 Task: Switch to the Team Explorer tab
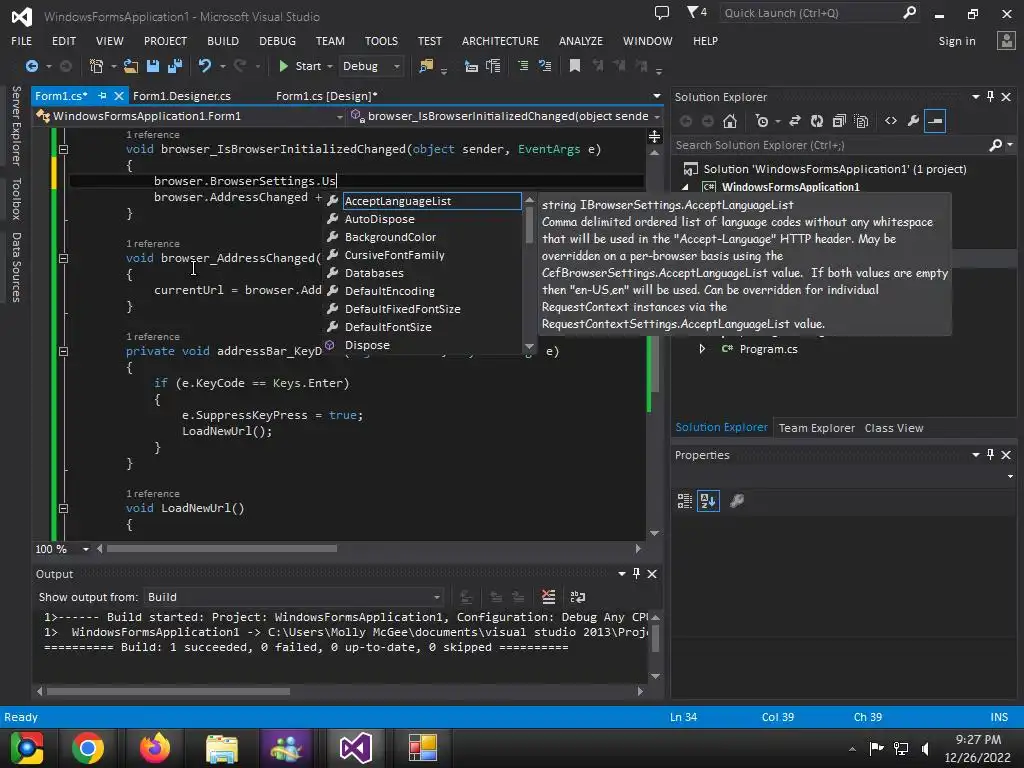click(816, 428)
